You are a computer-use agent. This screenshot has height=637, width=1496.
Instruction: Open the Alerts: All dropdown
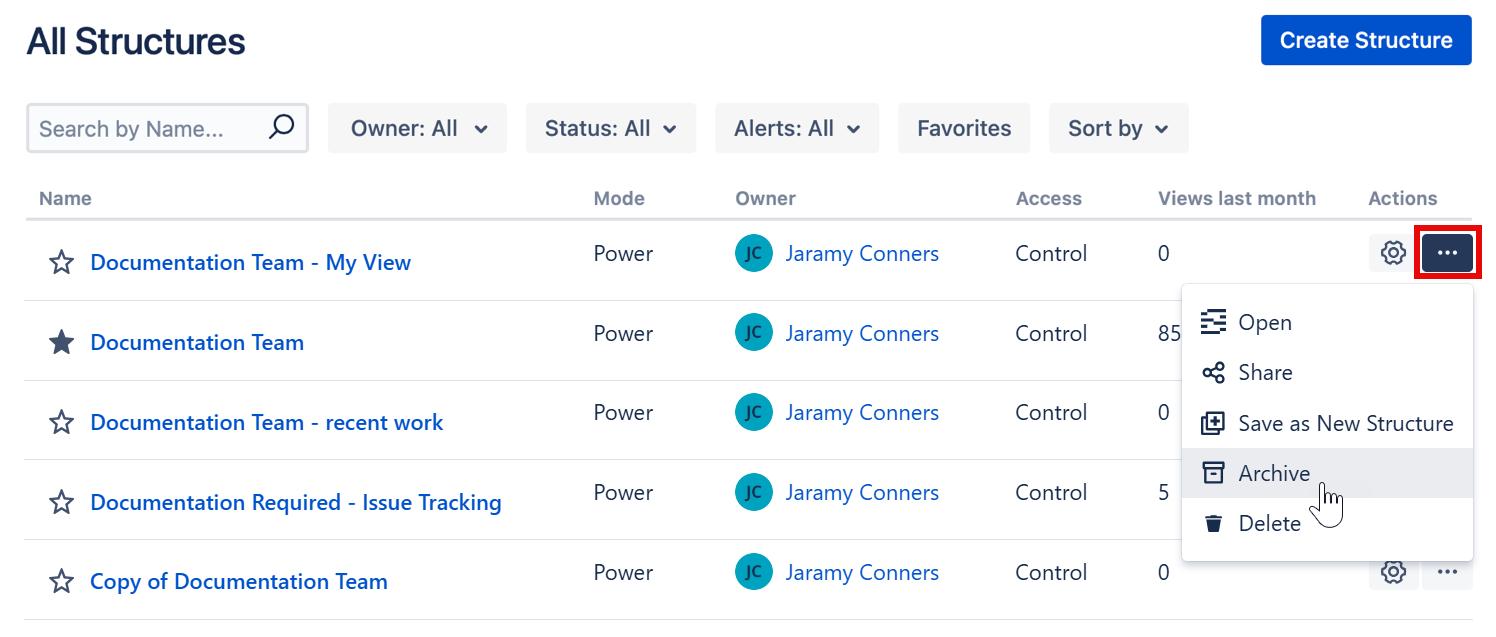(796, 129)
